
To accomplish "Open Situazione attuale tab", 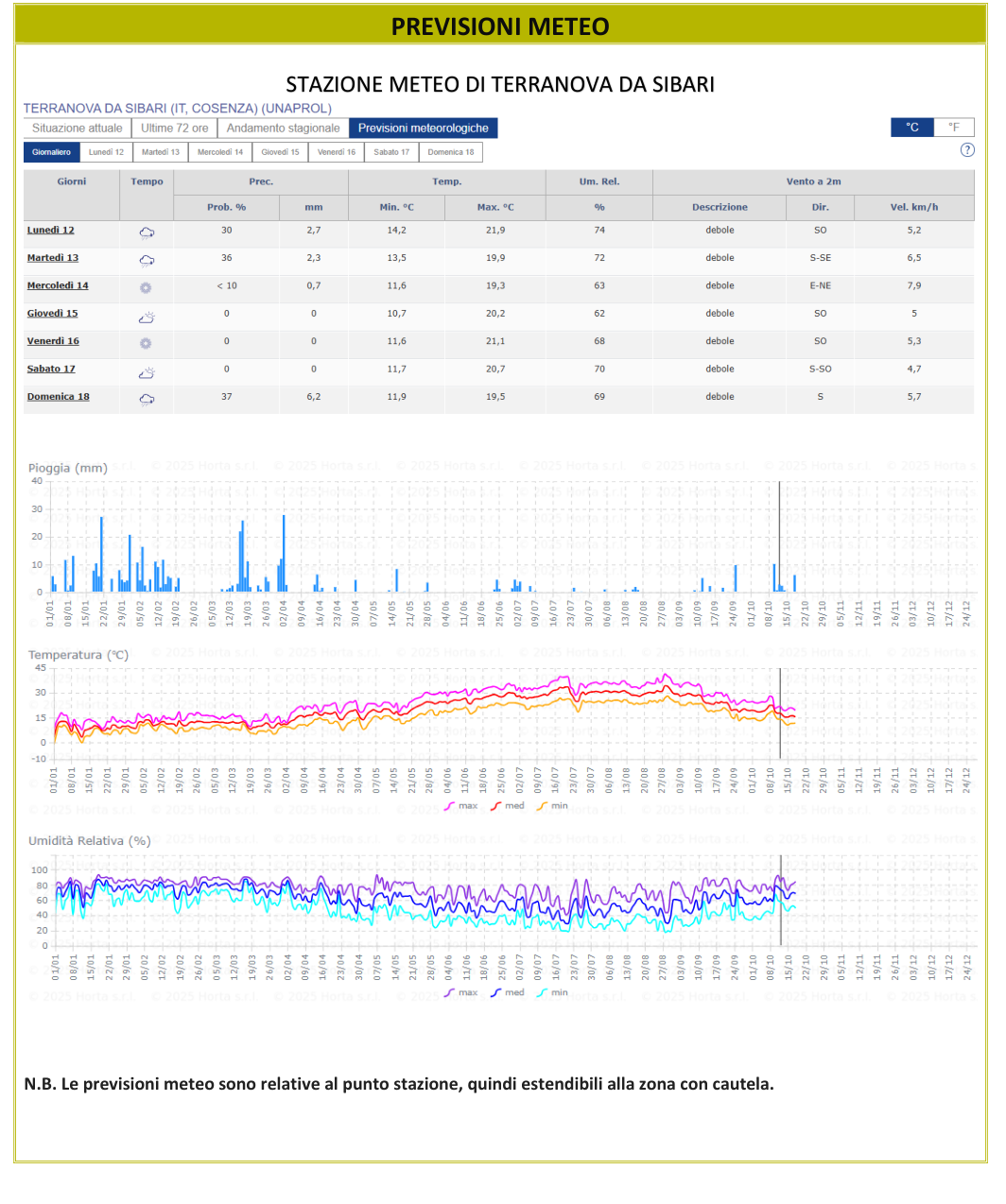I will 78,129.
